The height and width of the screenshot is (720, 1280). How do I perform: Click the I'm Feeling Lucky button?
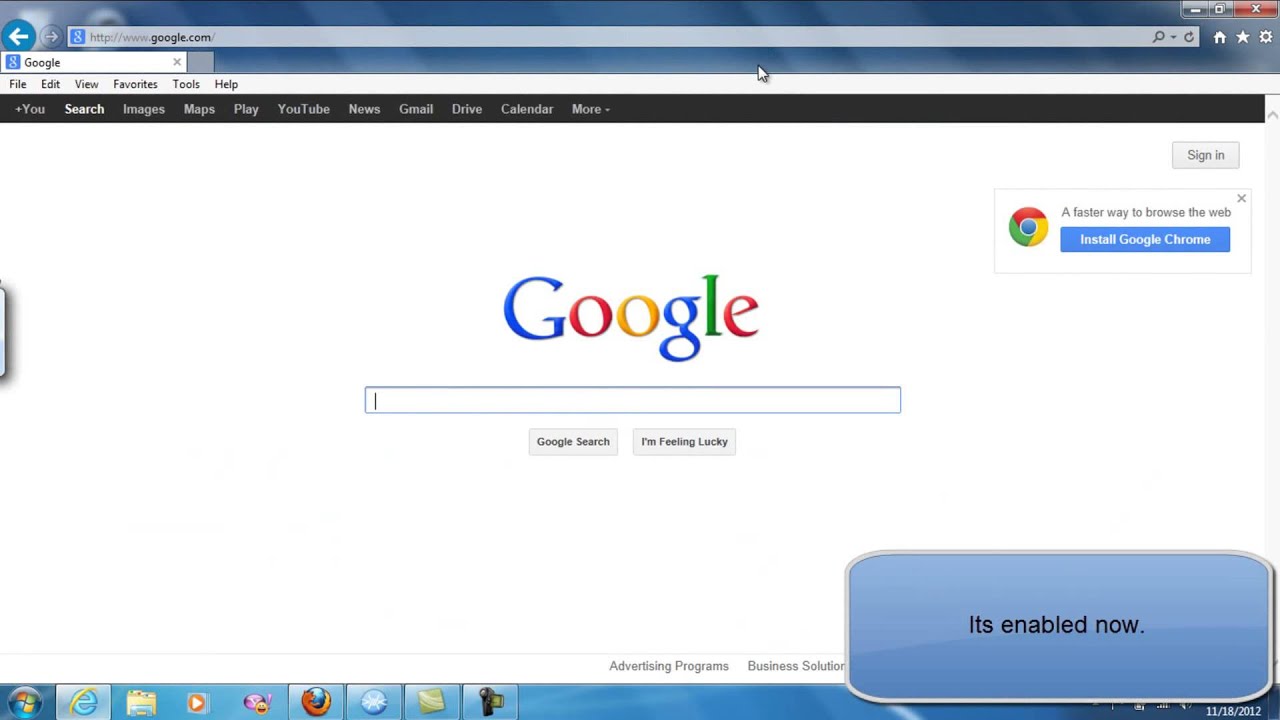click(x=685, y=441)
